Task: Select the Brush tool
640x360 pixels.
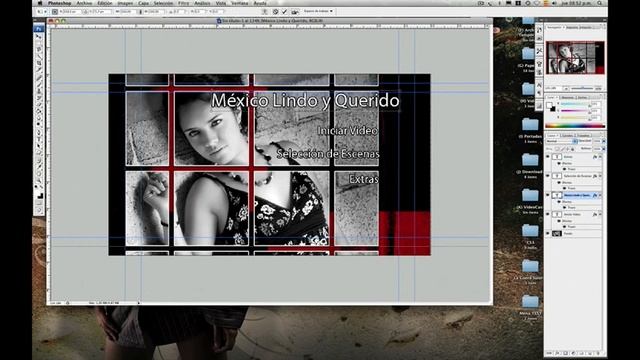Action: coord(39,84)
